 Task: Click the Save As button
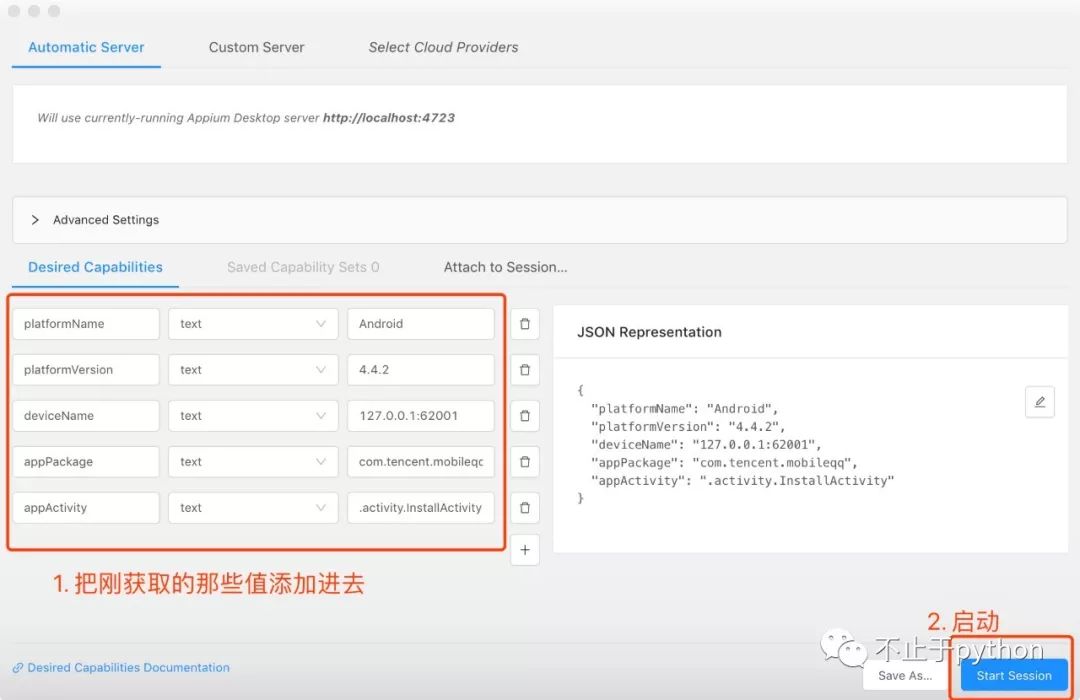pos(905,676)
